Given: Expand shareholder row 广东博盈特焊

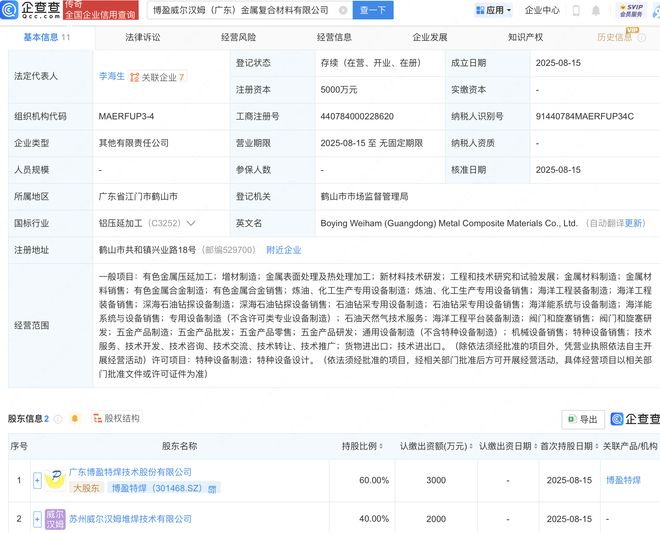Looking at the screenshot, I should pos(37,480).
